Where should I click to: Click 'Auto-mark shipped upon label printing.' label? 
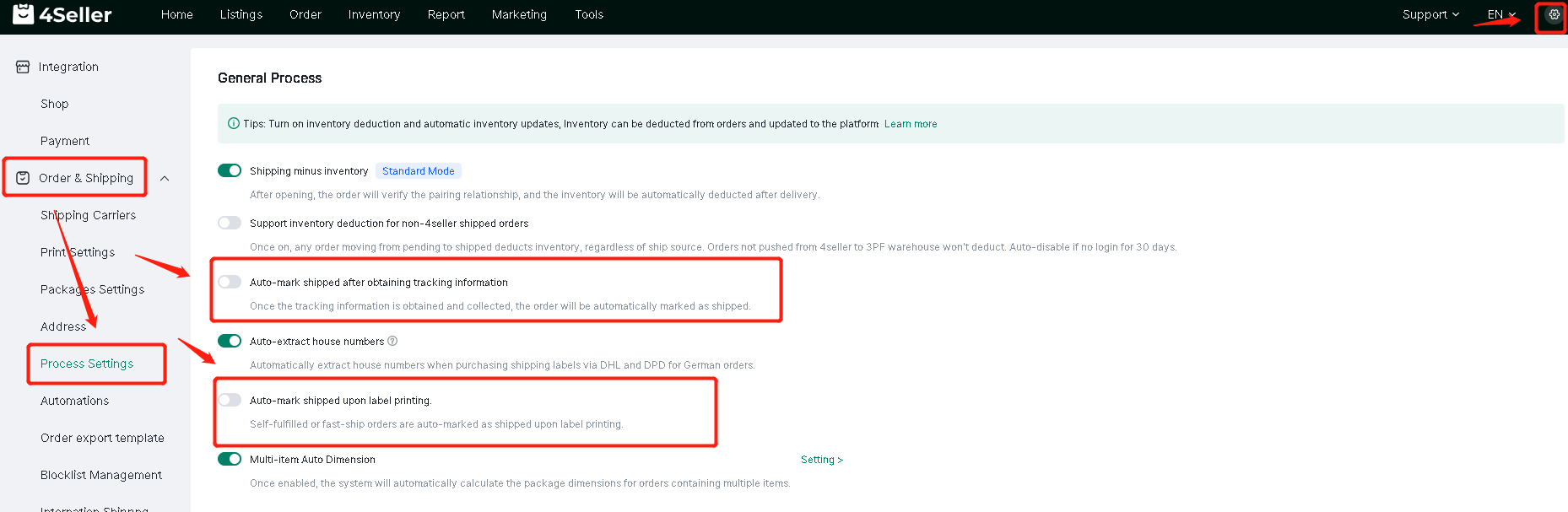340,401
